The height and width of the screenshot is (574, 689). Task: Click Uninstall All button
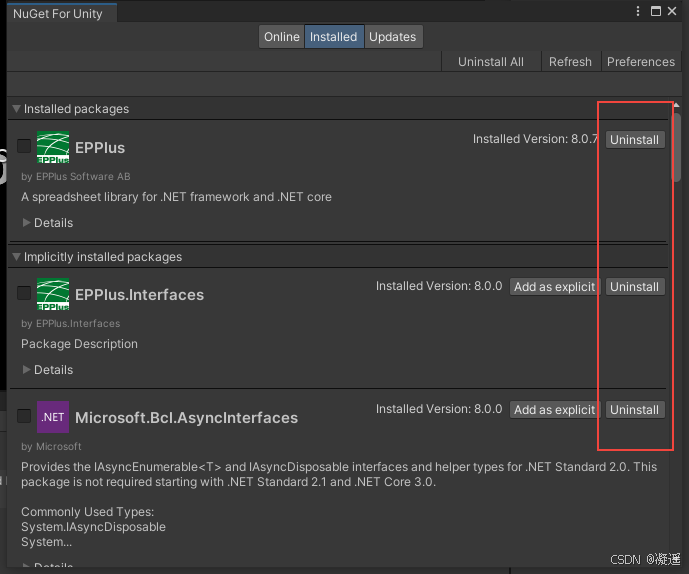(491, 62)
